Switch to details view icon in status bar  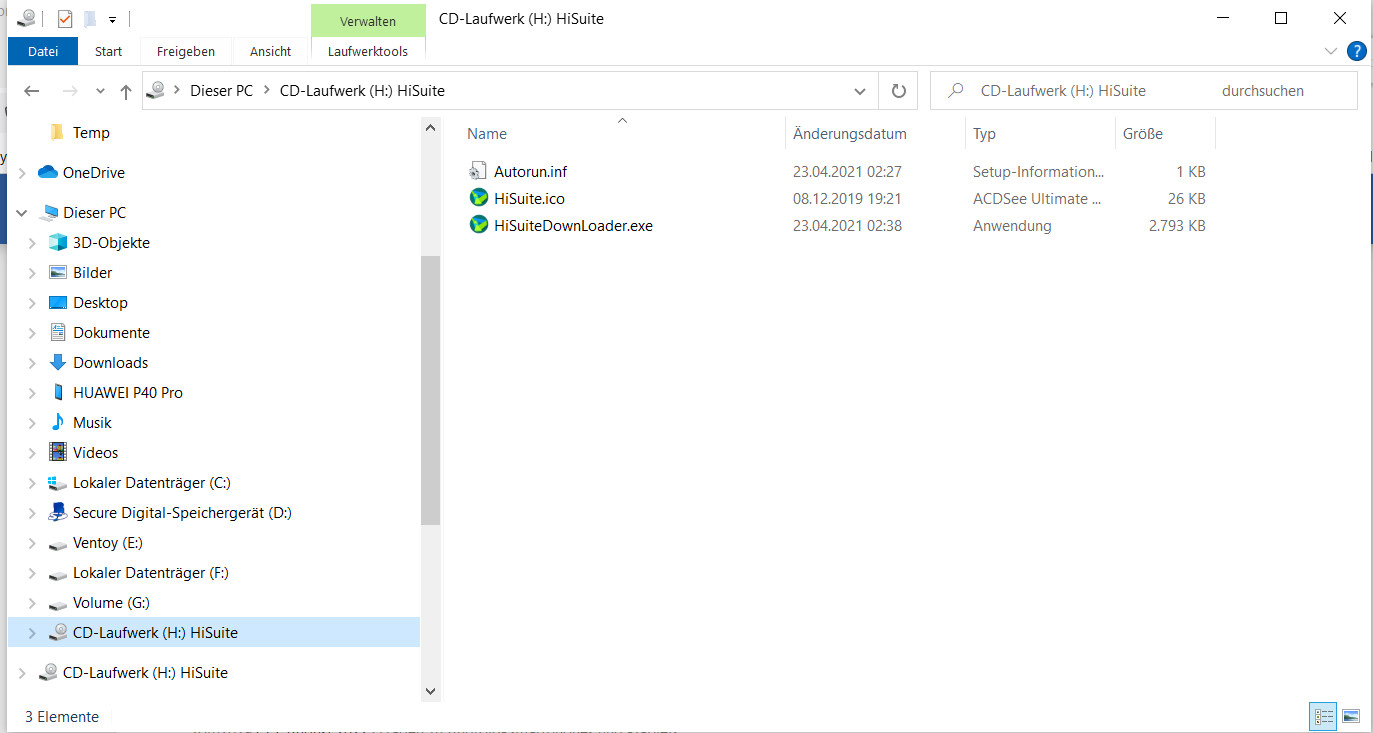point(1324,716)
